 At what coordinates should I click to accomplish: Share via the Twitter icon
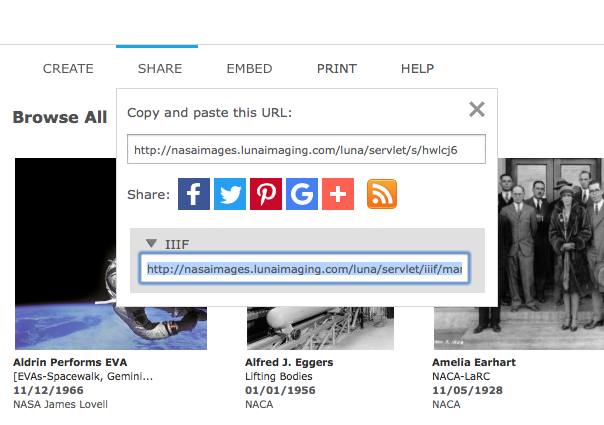(x=230, y=194)
